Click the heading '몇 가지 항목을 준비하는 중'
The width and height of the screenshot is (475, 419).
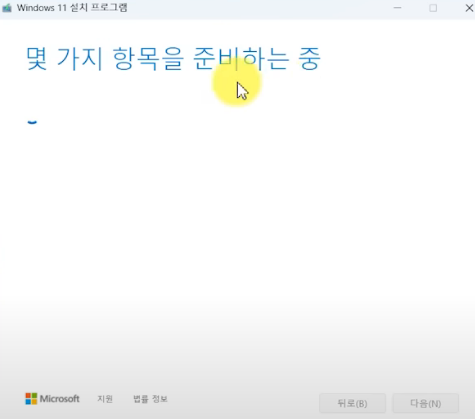(x=173, y=59)
